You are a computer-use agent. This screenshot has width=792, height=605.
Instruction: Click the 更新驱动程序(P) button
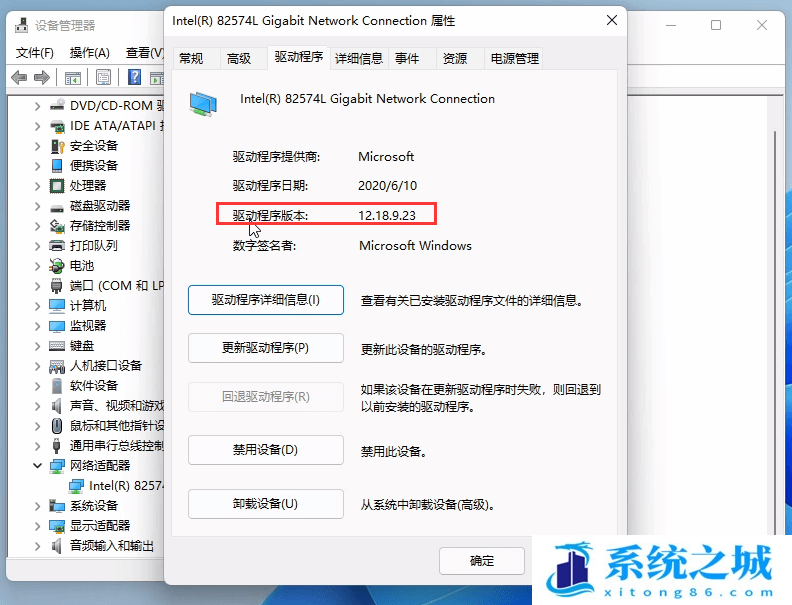(266, 348)
